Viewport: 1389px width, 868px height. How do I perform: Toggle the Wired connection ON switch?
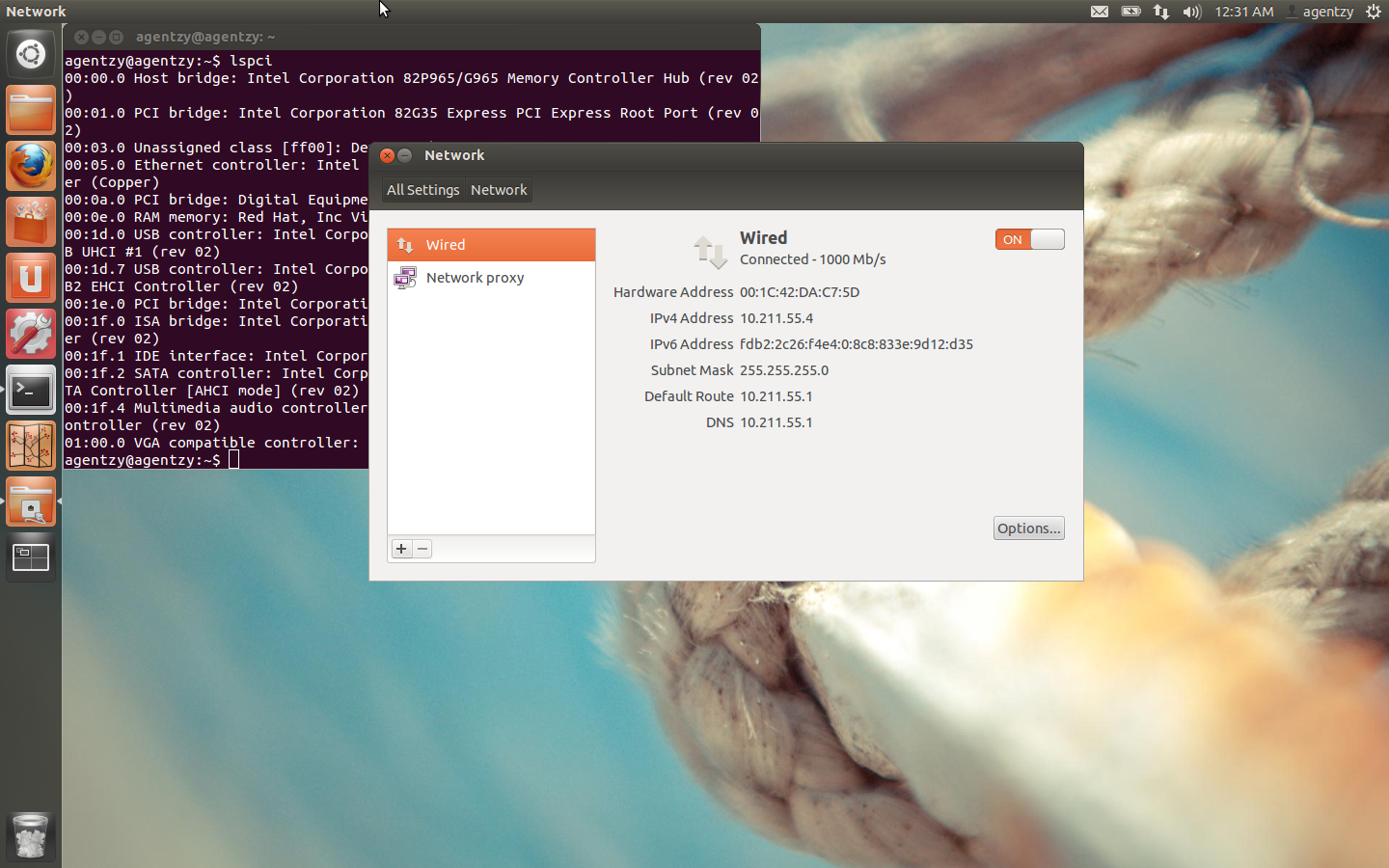1029,239
